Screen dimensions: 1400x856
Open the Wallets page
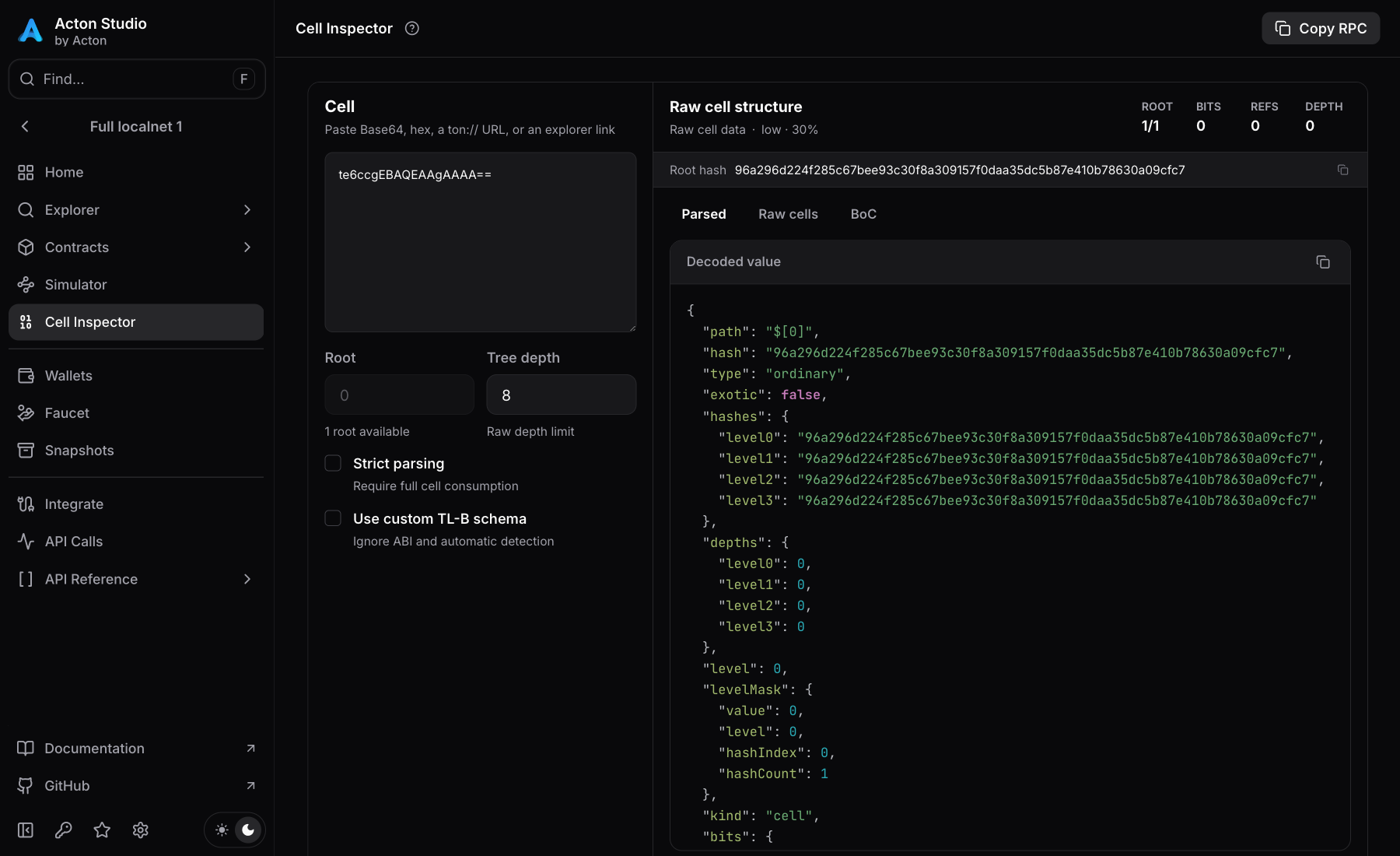[136, 375]
